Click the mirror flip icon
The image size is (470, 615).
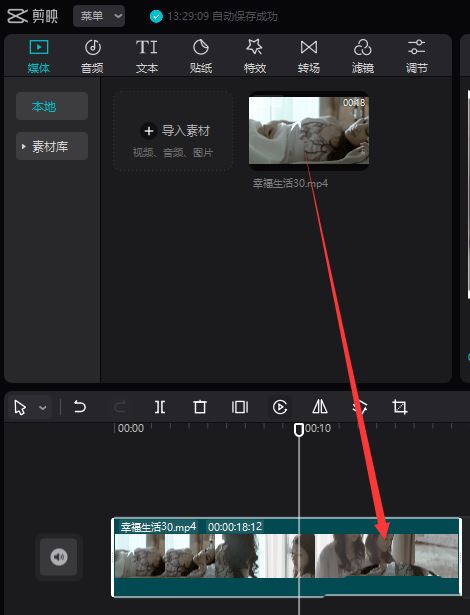coord(320,407)
